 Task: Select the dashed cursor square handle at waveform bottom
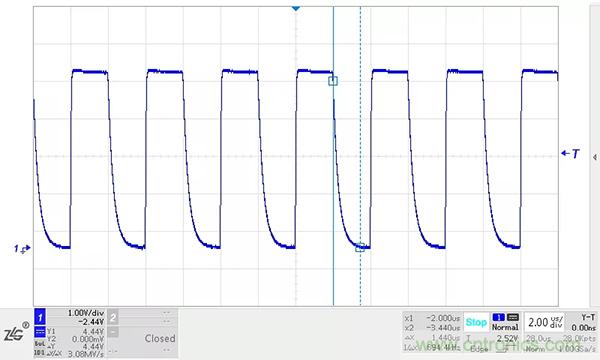pos(360,248)
